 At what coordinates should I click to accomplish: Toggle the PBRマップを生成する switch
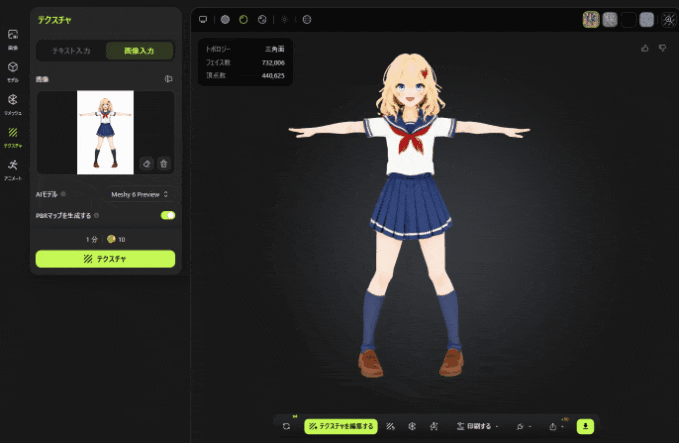(167, 215)
